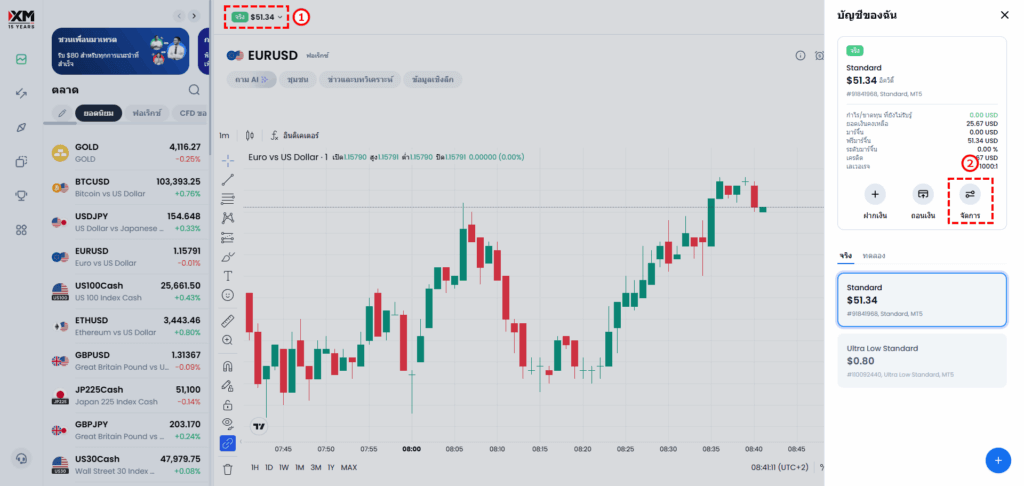
Task: Click the Manage (จัดการ) account icon
Action: tap(969, 195)
